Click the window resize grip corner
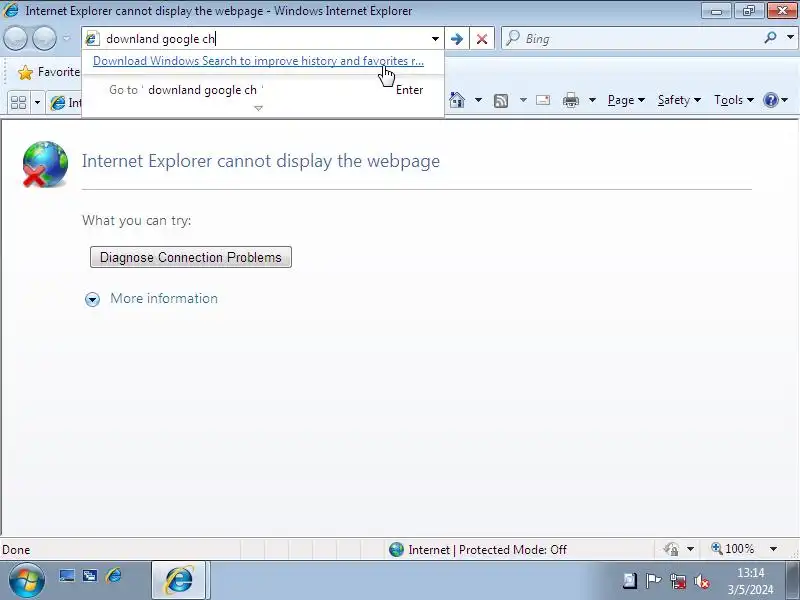Image resolution: width=800 pixels, height=600 pixels. (x=794, y=553)
